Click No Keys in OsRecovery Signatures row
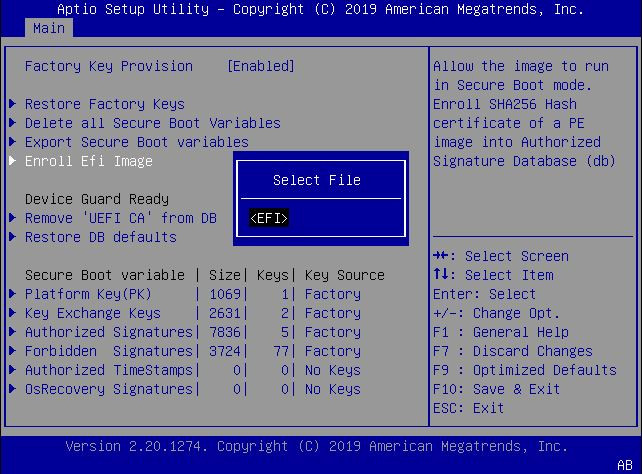642x474 pixels. (333, 389)
